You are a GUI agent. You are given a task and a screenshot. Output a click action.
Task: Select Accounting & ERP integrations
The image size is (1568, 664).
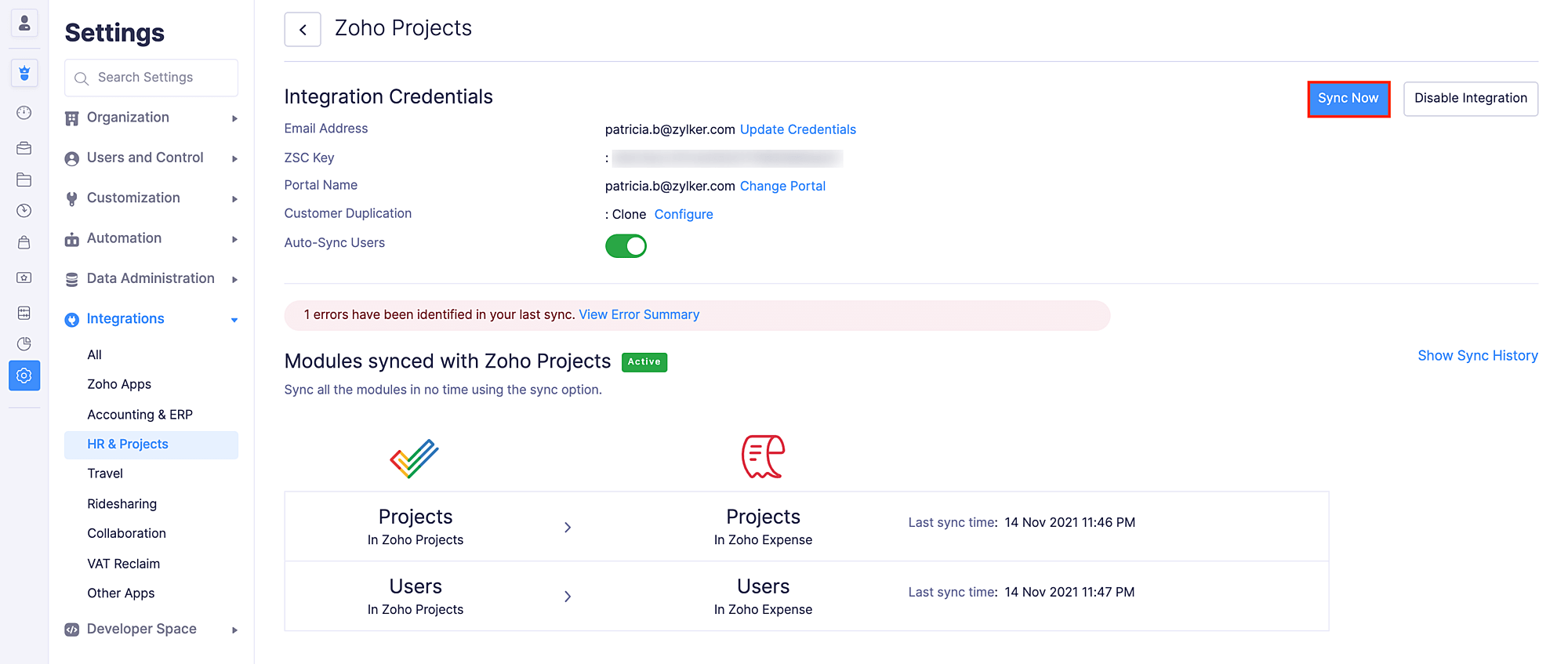pos(140,415)
